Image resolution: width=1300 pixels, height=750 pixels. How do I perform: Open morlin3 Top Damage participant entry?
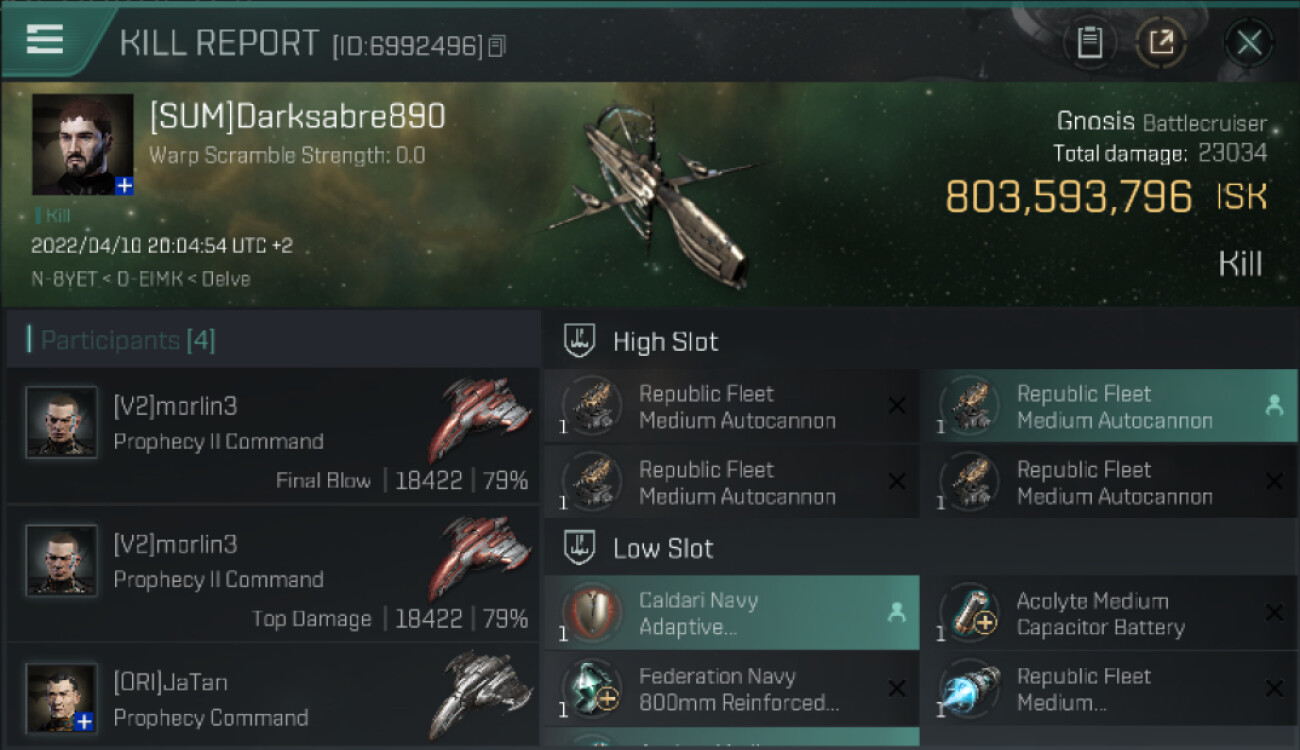coord(272,572)
